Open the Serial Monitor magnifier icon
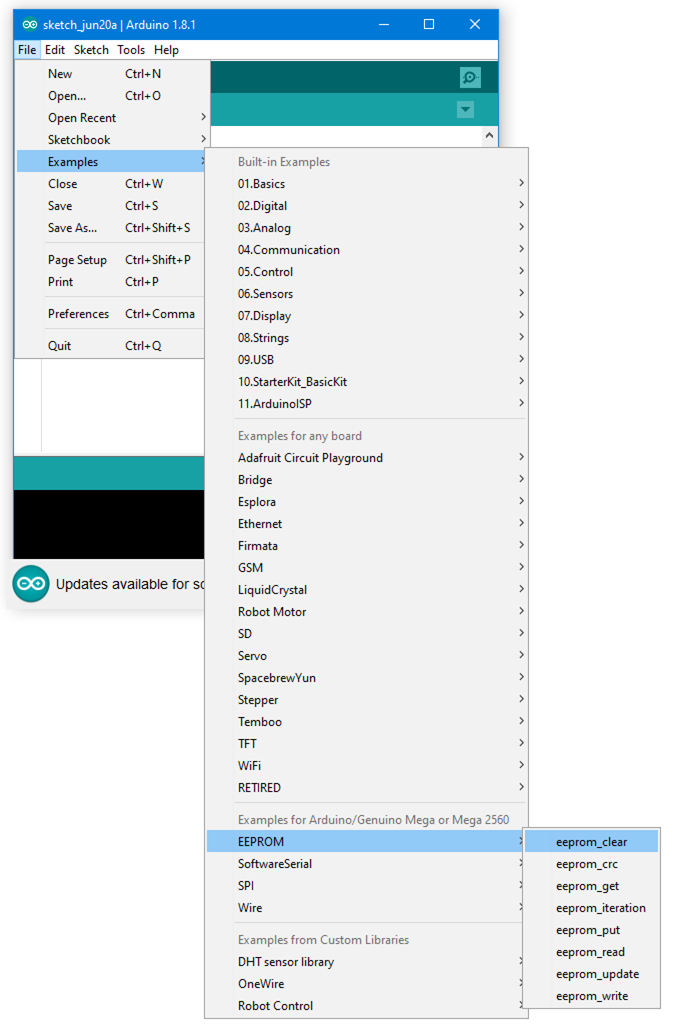681x1035 pixels. (x=470, y=78)
